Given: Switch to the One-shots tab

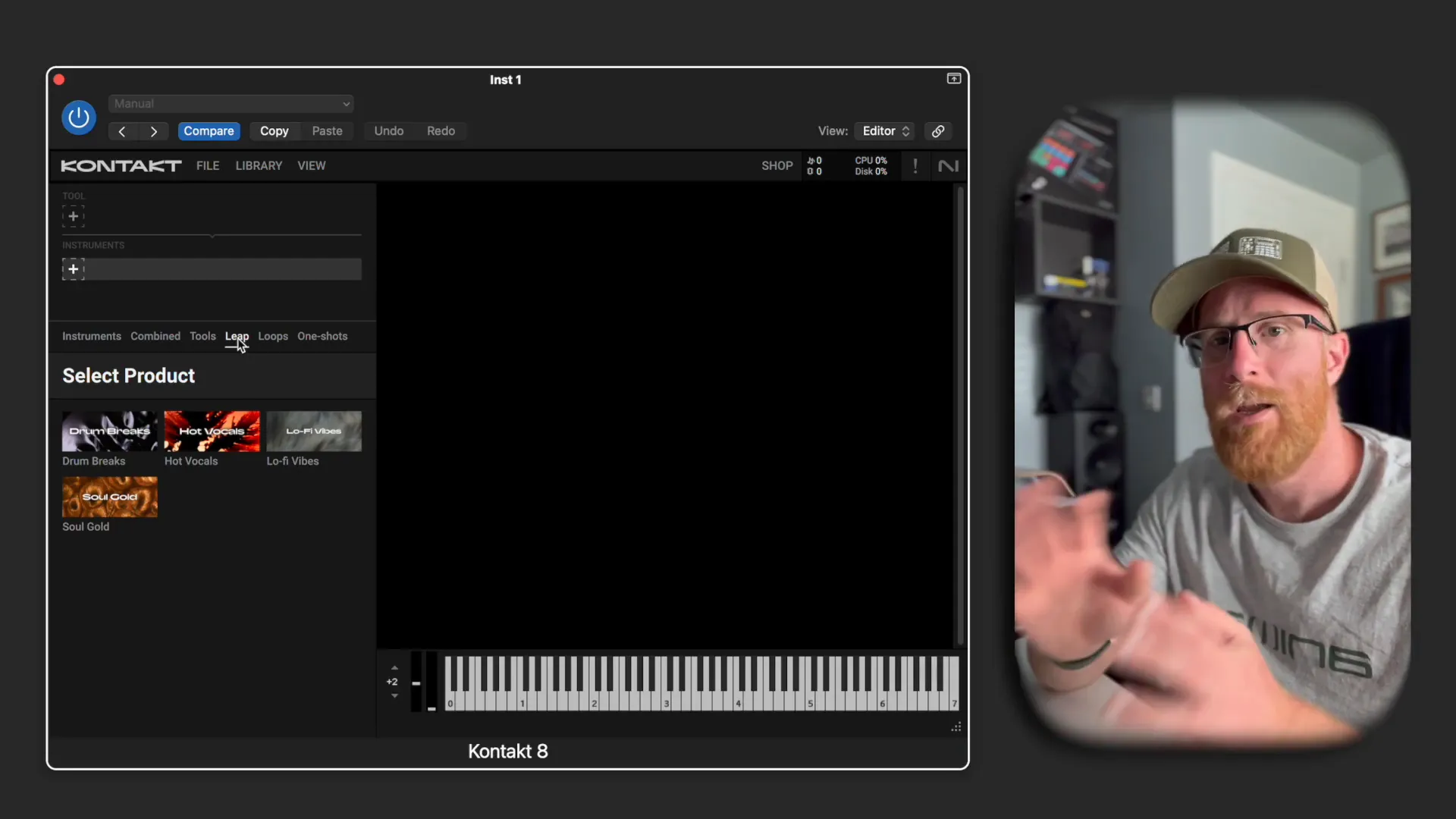Looking at the screenshot, I should (322, 337).
